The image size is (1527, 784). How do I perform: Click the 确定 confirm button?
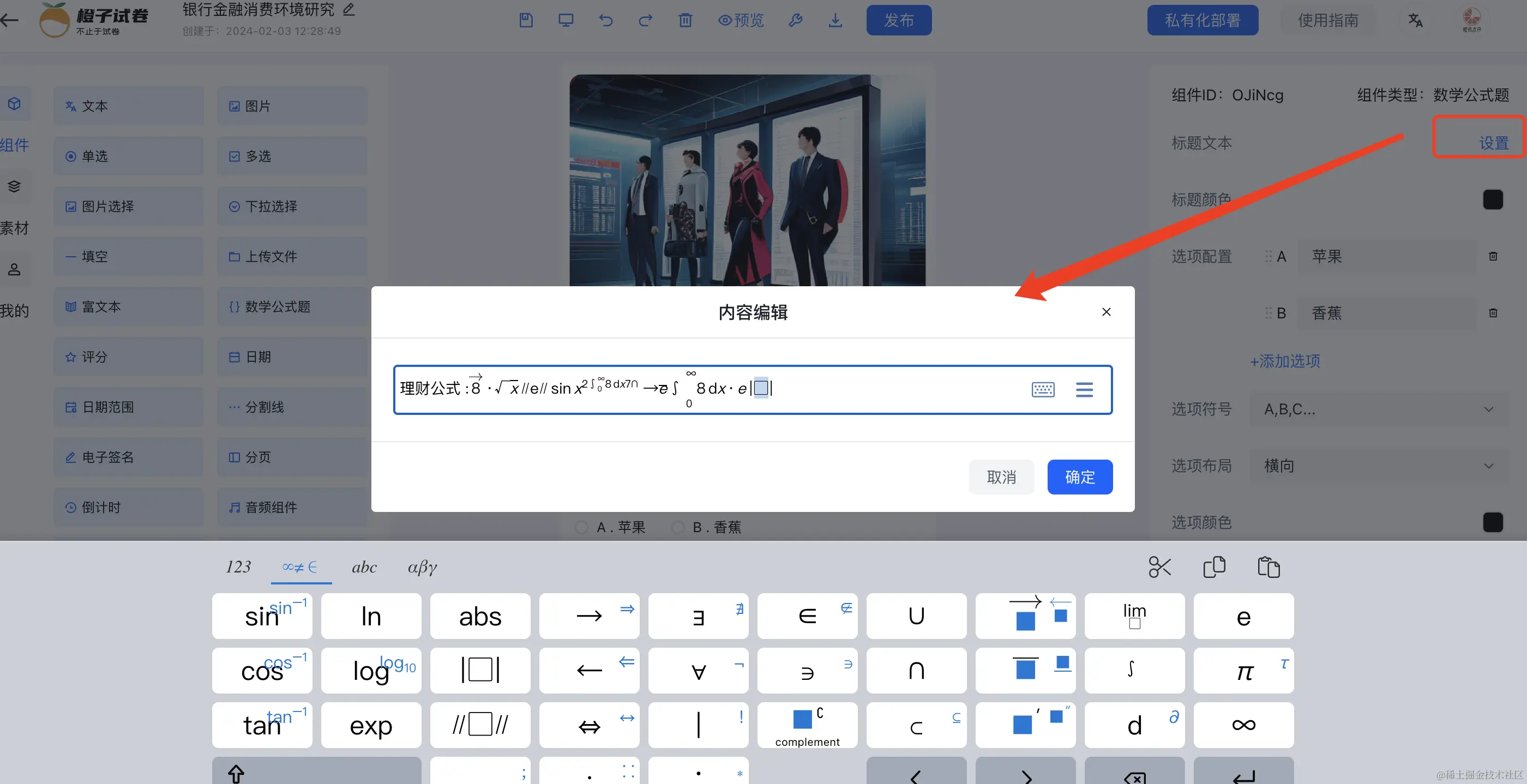[1079, 477]
